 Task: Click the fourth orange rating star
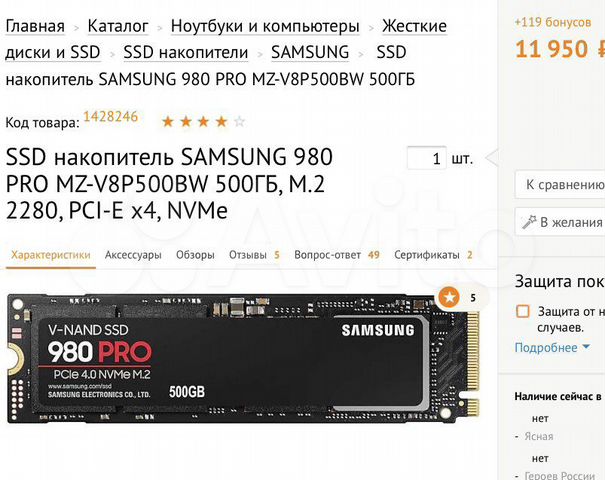[221, 122]
